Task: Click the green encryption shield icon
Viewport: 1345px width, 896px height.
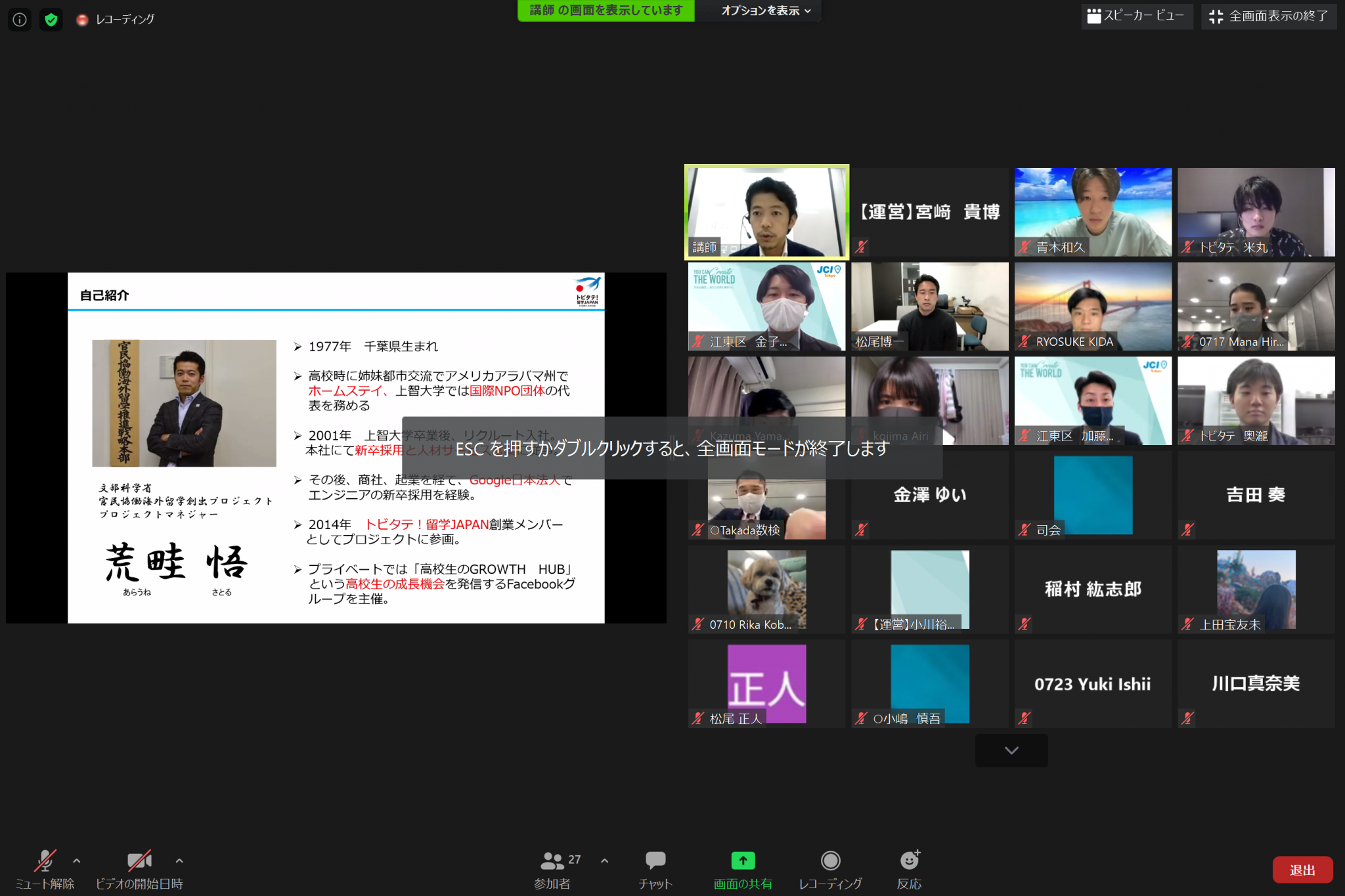Action: pos(51,19)
